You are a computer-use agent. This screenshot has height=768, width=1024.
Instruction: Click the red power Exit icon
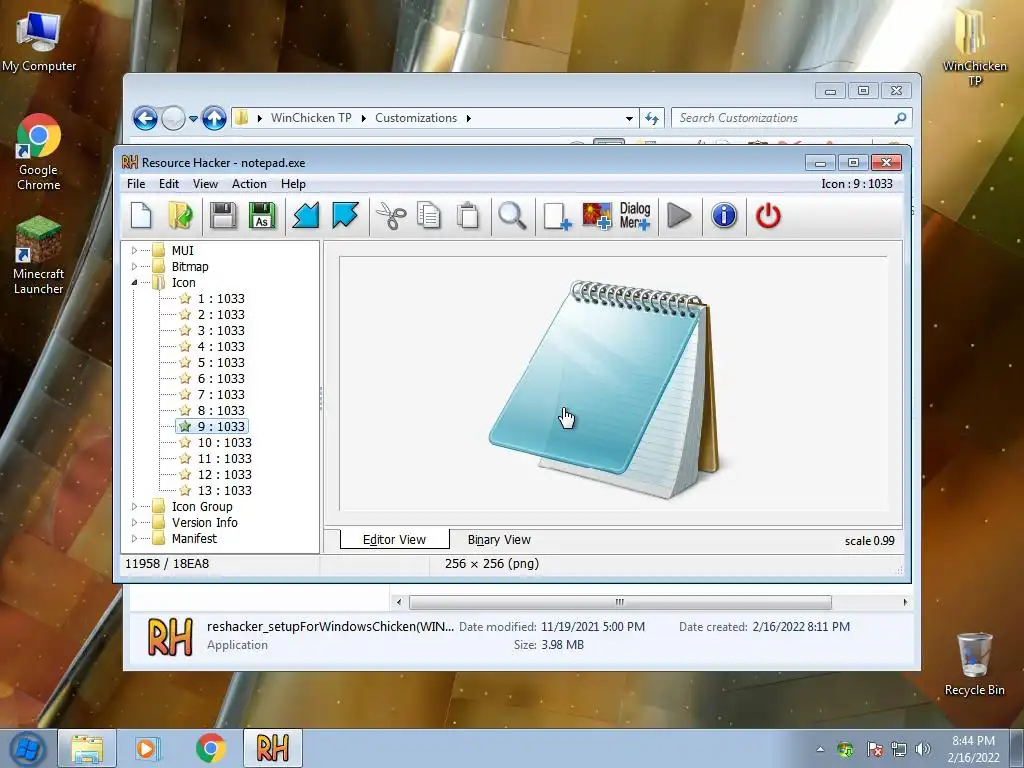tap(768, 216)
